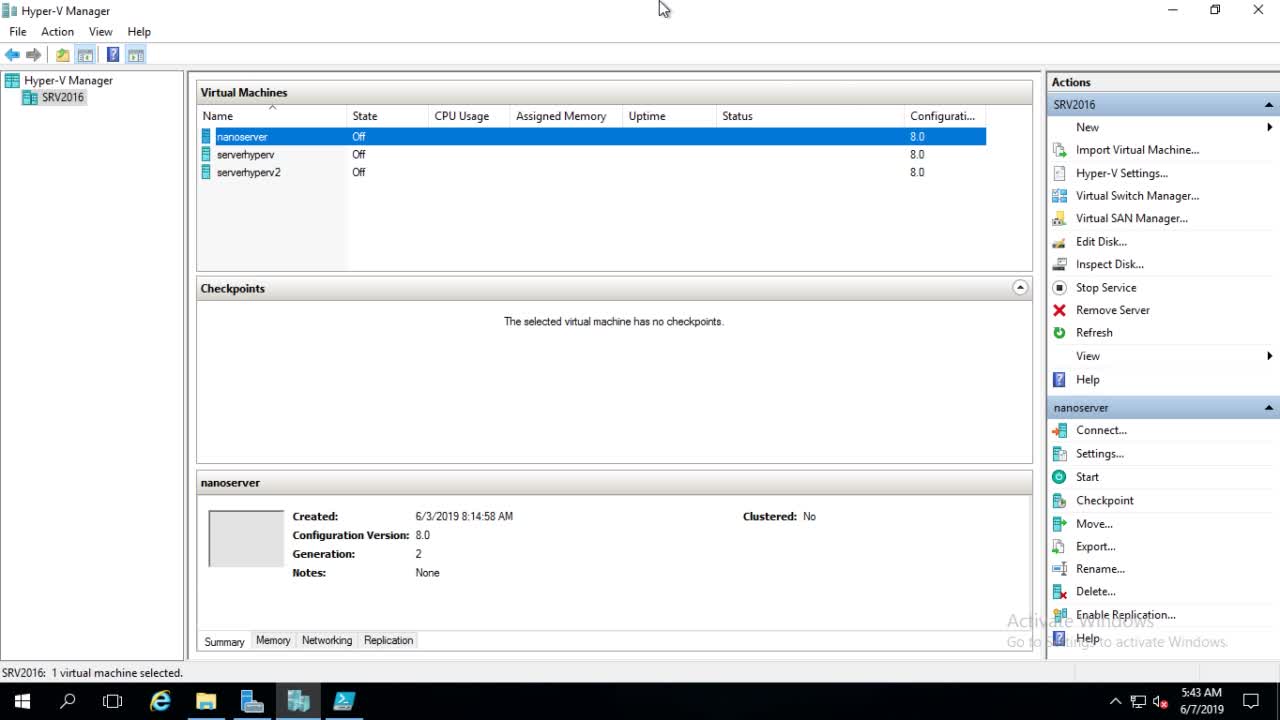Open the View menu in menu bar

click(100, 32)
